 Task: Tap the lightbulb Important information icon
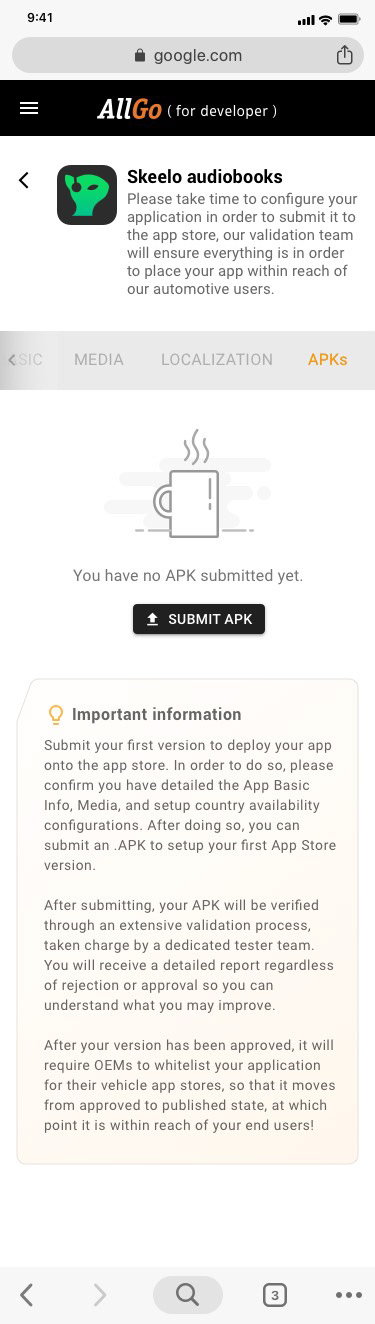[x=56, y=714]
